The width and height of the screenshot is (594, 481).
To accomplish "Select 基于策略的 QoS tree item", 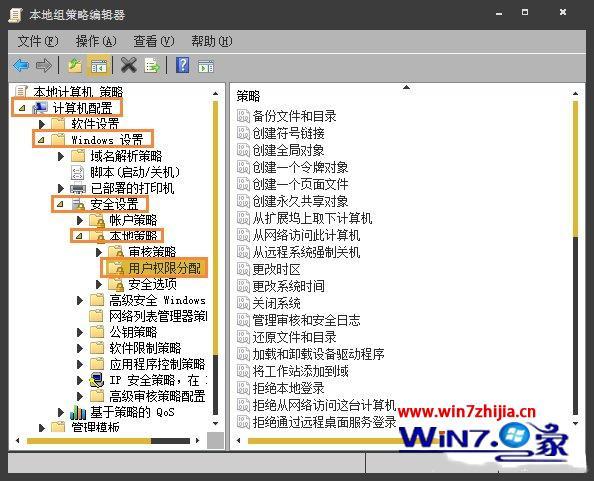I will coord(132,412).
